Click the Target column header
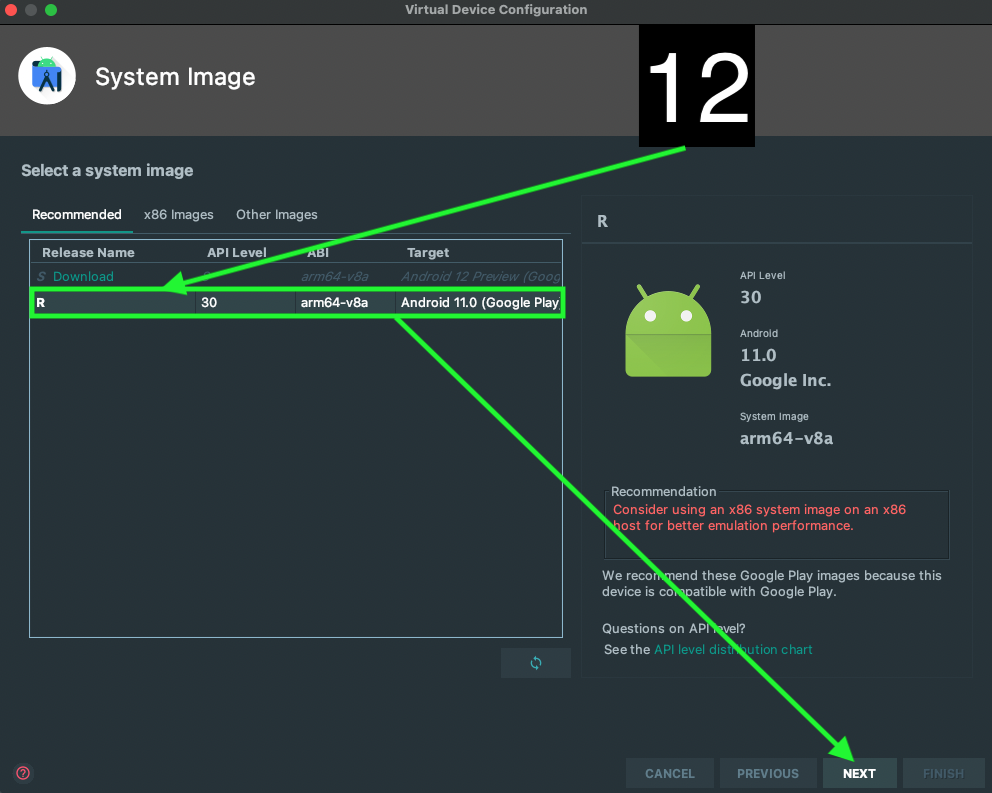Viewport: 992px width, 793px height. (x=428, y=253)
